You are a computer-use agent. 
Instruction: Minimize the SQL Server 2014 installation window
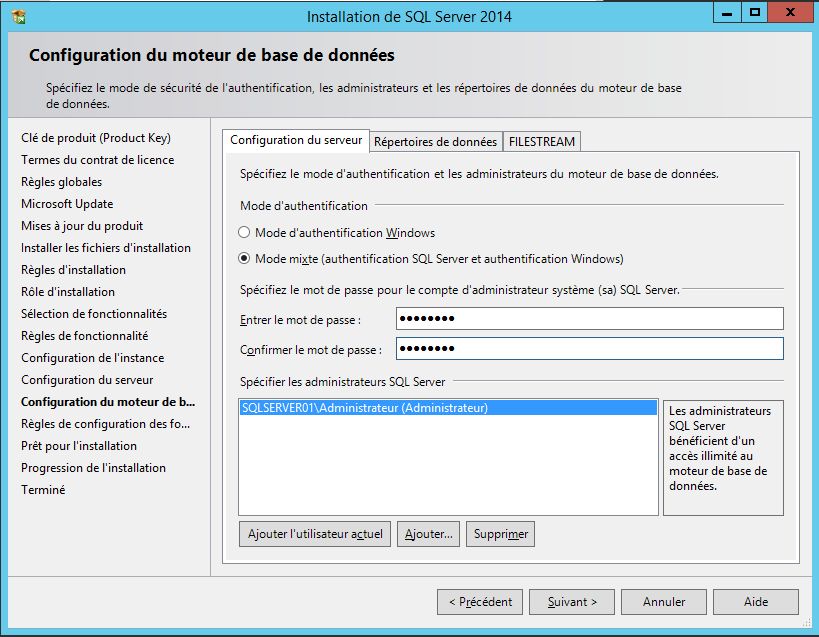pyautogui.click(x=727, y=13)
